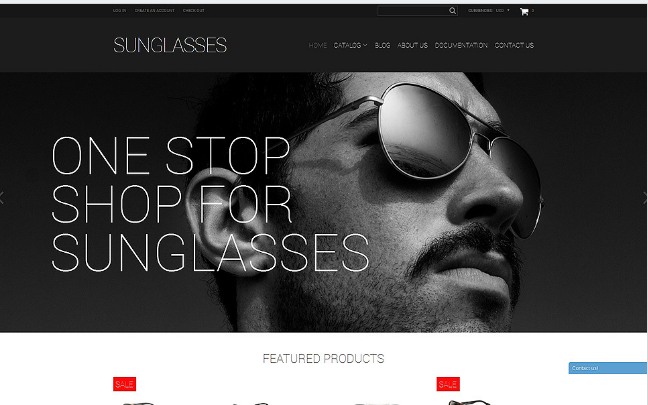Image resolution: width=648 pixels, height=405 pixels.
Task: Advance slider with right edge arrow
Action: (645, 198)
